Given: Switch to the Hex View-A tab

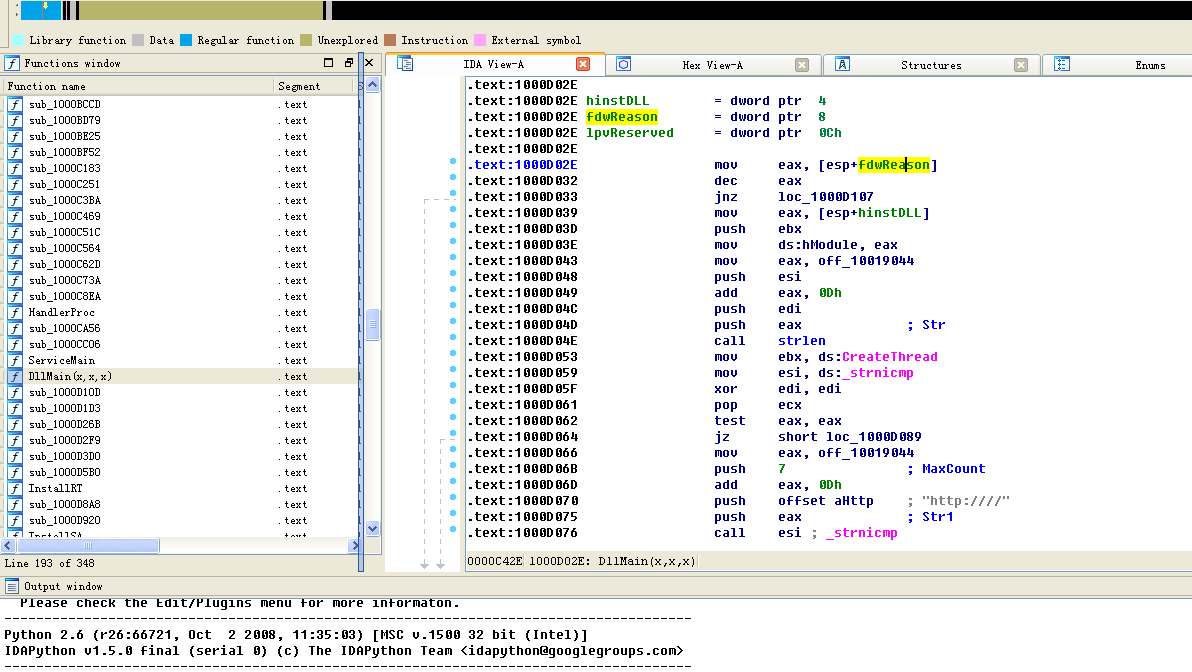Looking at the screenshot, I should click(712, 65).
